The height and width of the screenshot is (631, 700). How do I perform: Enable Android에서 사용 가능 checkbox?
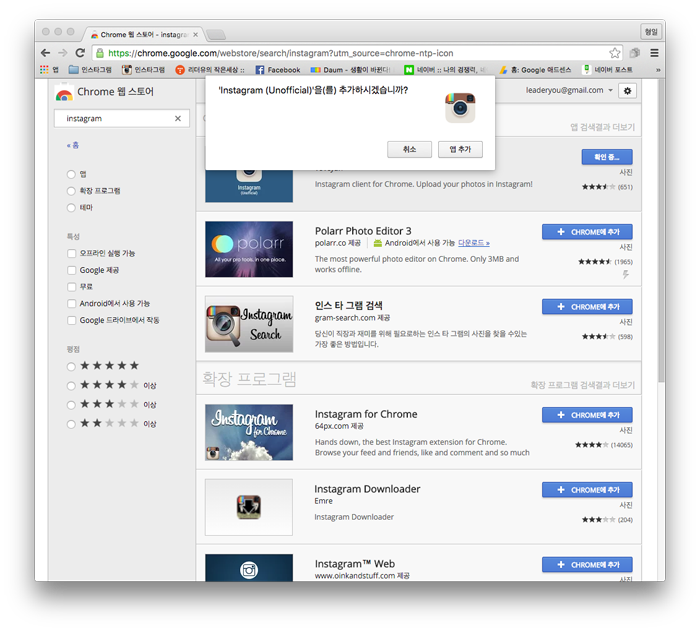coord(71,304)
